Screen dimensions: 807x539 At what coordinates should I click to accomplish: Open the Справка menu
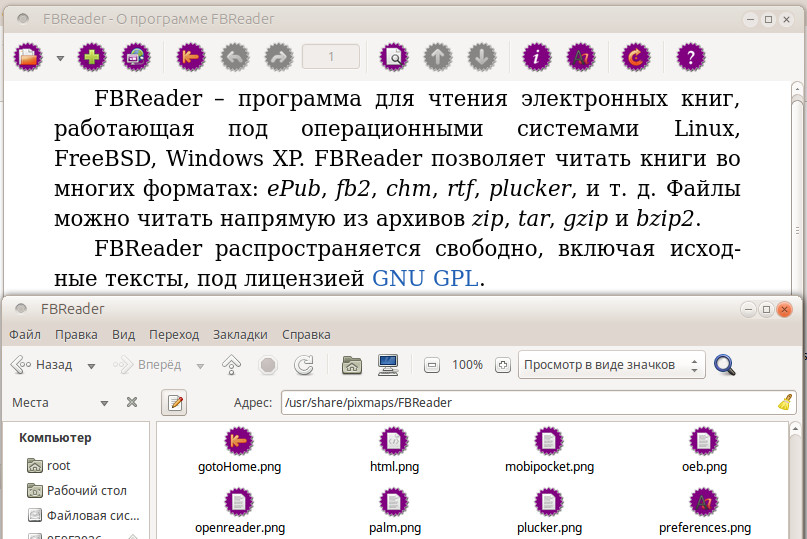tap(306, 335)
